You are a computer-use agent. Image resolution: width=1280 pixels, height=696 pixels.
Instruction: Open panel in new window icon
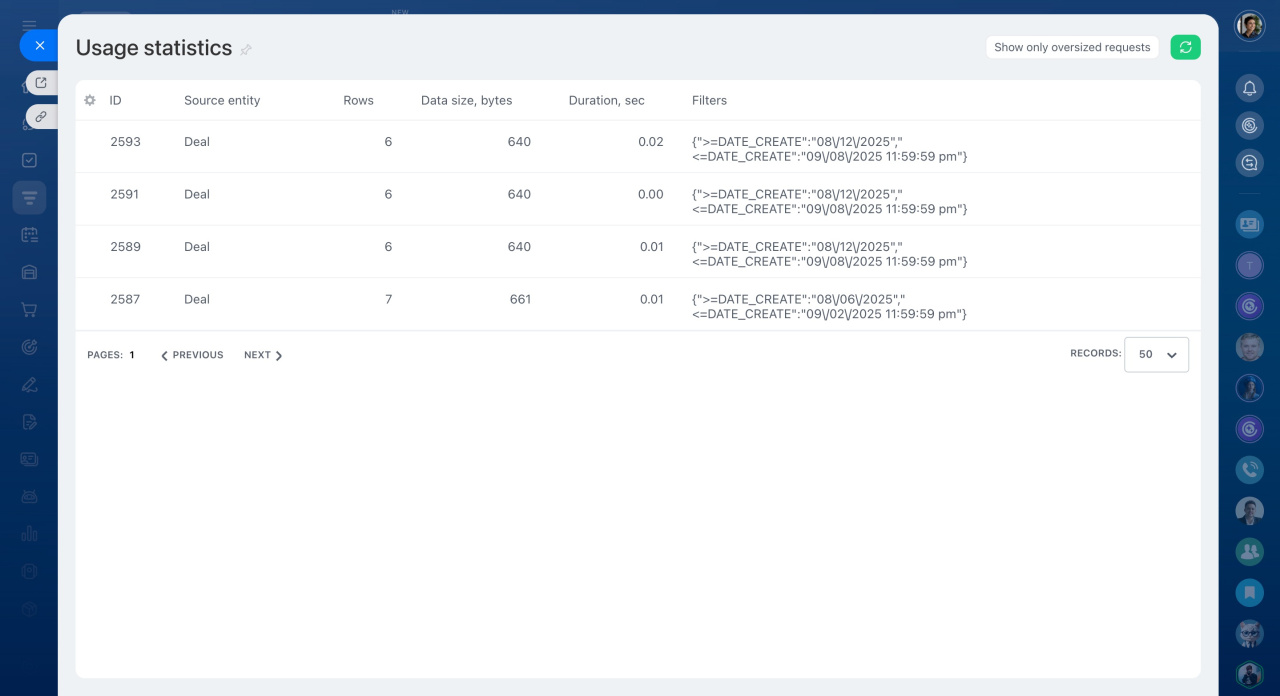tap(41, 83)
